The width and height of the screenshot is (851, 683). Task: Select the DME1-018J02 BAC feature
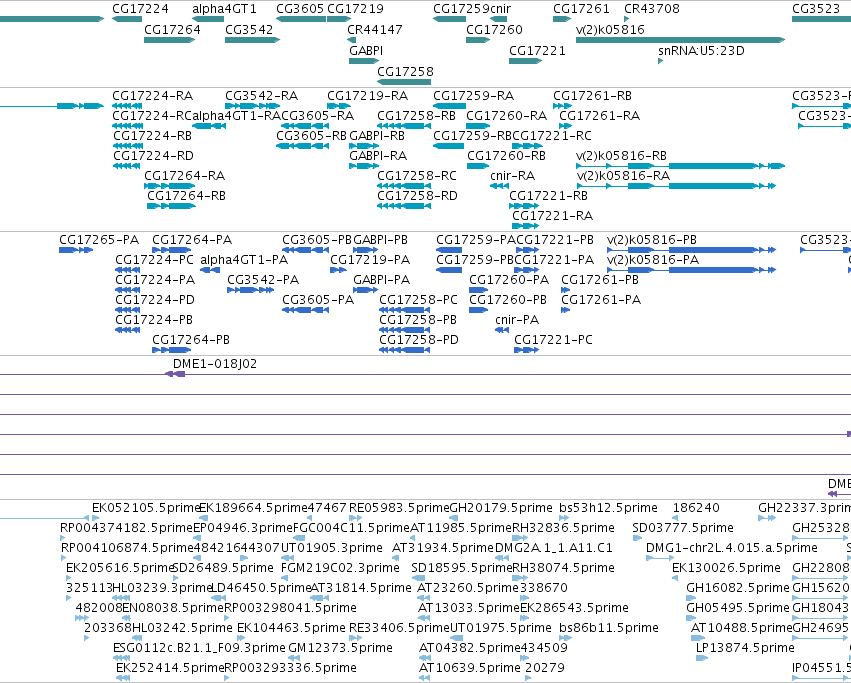click(x=175, y=374)
